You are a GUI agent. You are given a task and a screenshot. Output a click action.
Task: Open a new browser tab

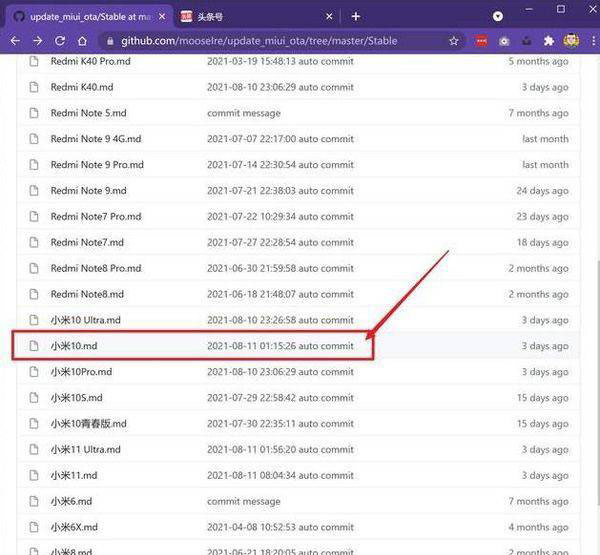pyautogui.click(x=356, y=16)
